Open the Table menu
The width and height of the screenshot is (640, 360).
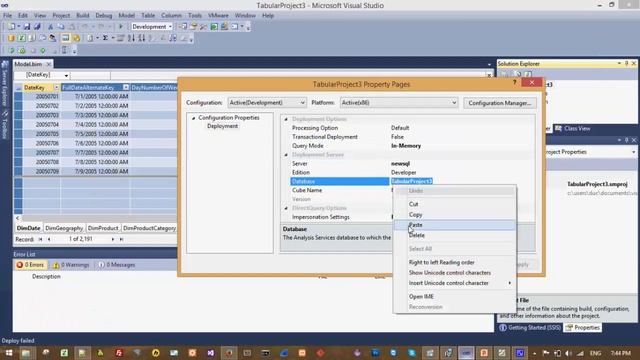click(148, 16)
